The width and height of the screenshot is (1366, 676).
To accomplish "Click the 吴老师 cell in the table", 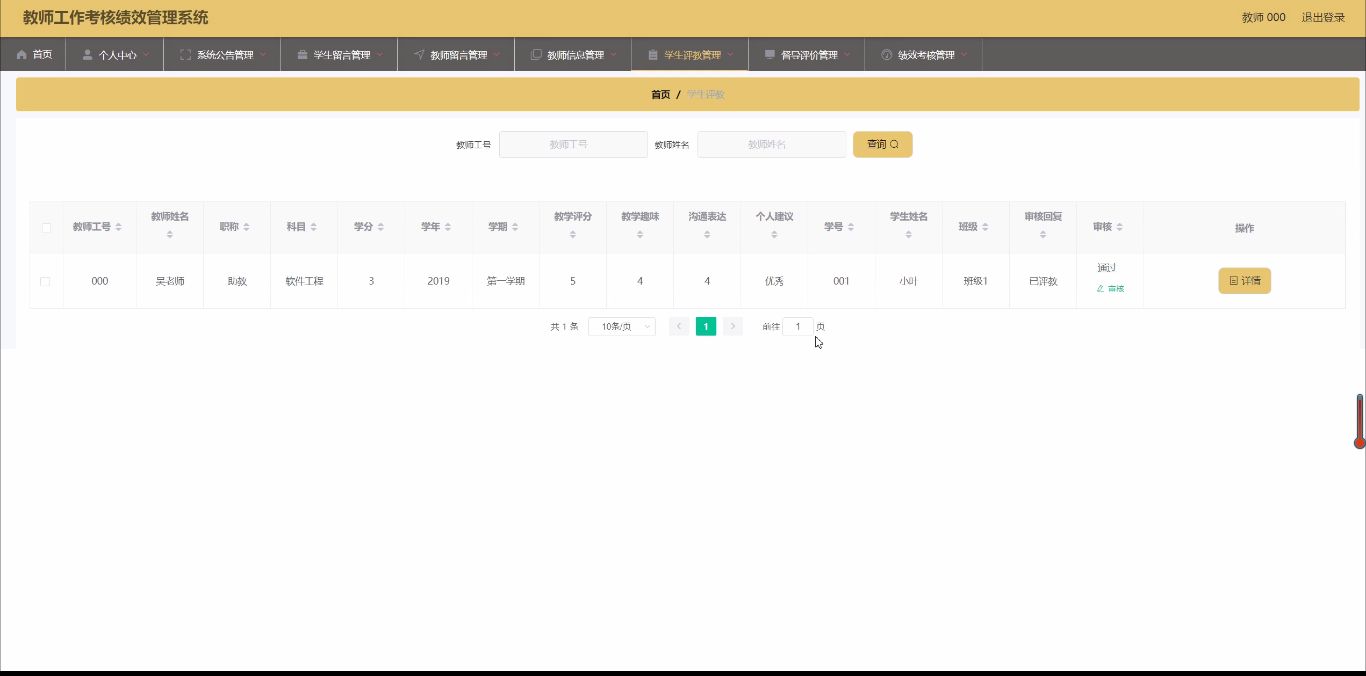I will coord(170,281).
